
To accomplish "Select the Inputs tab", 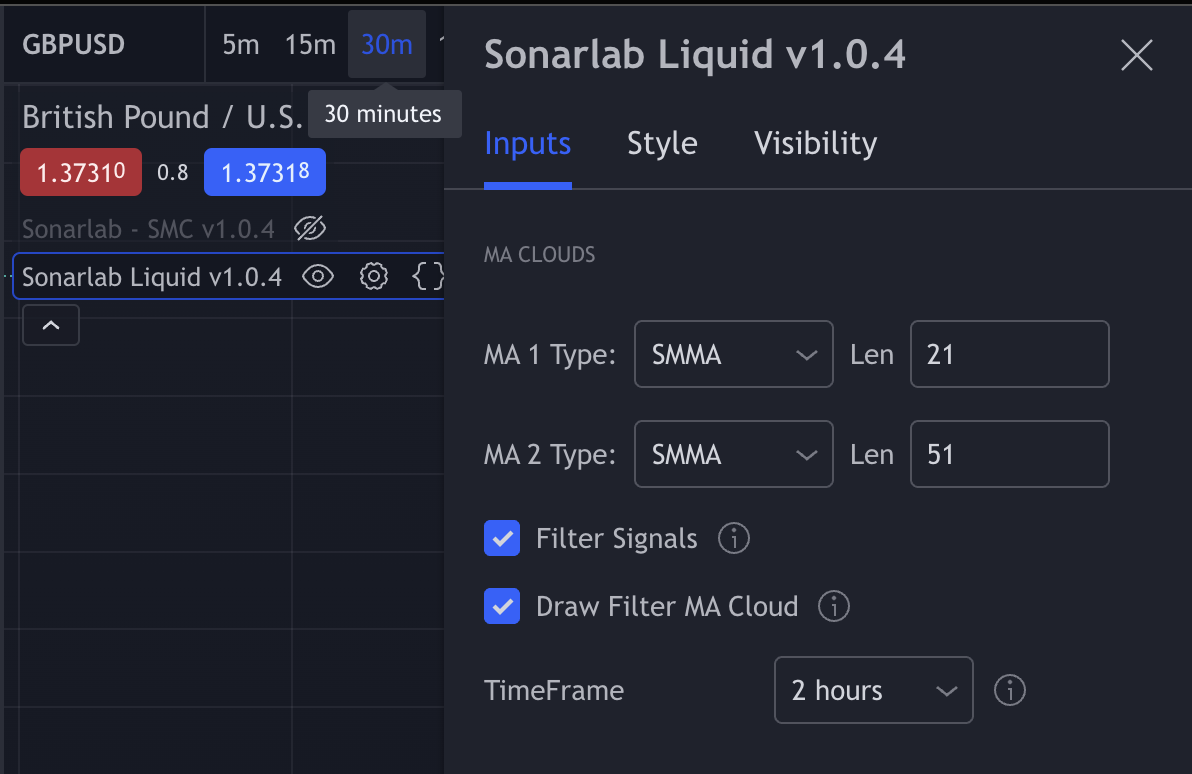I will click(x=528, y=143).
